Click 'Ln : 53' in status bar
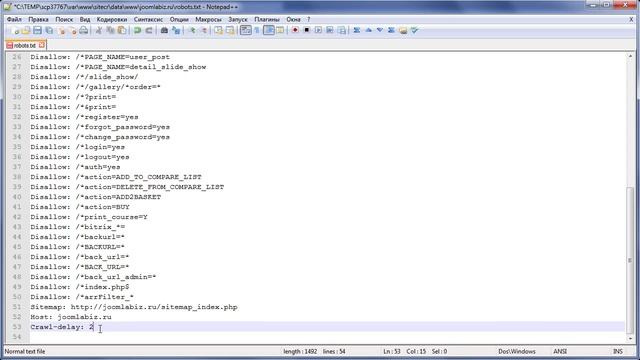This screenshot has height=360, width=640. (x=392, y=351)
